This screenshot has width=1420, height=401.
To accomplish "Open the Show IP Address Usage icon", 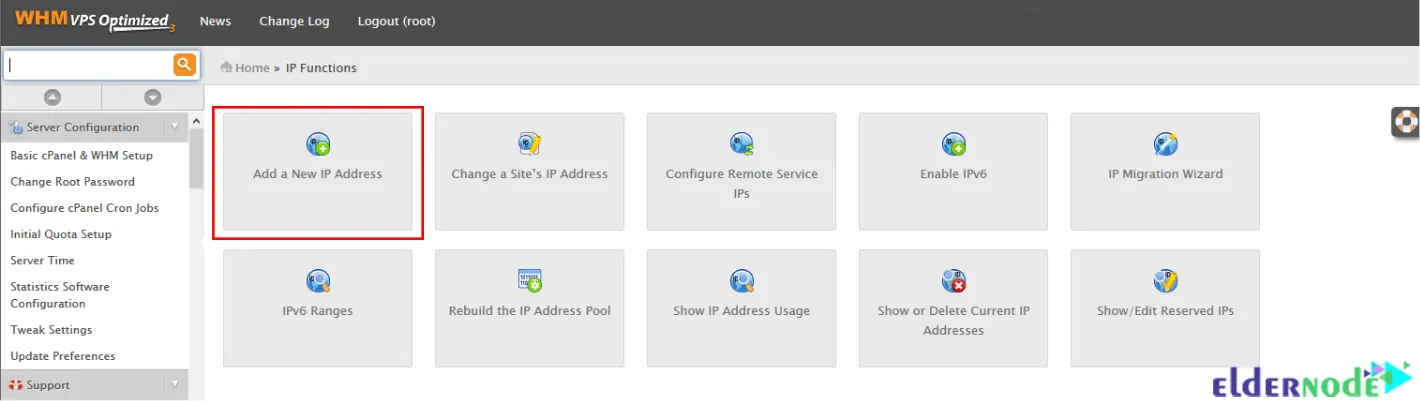I will pos(741,281).
